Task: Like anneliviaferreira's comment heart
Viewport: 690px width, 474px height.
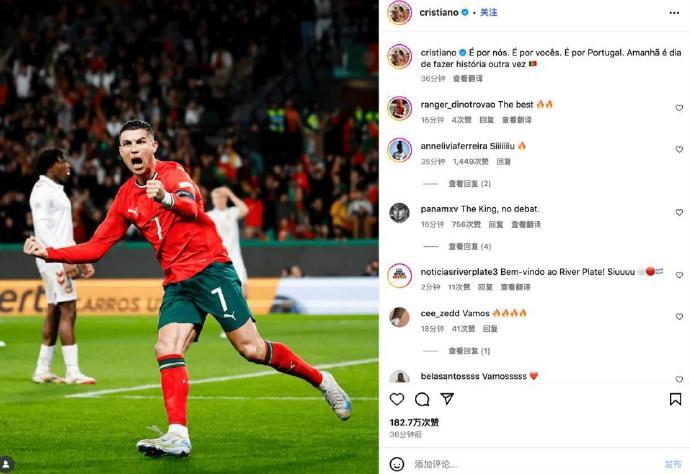Action: (679, 150)
